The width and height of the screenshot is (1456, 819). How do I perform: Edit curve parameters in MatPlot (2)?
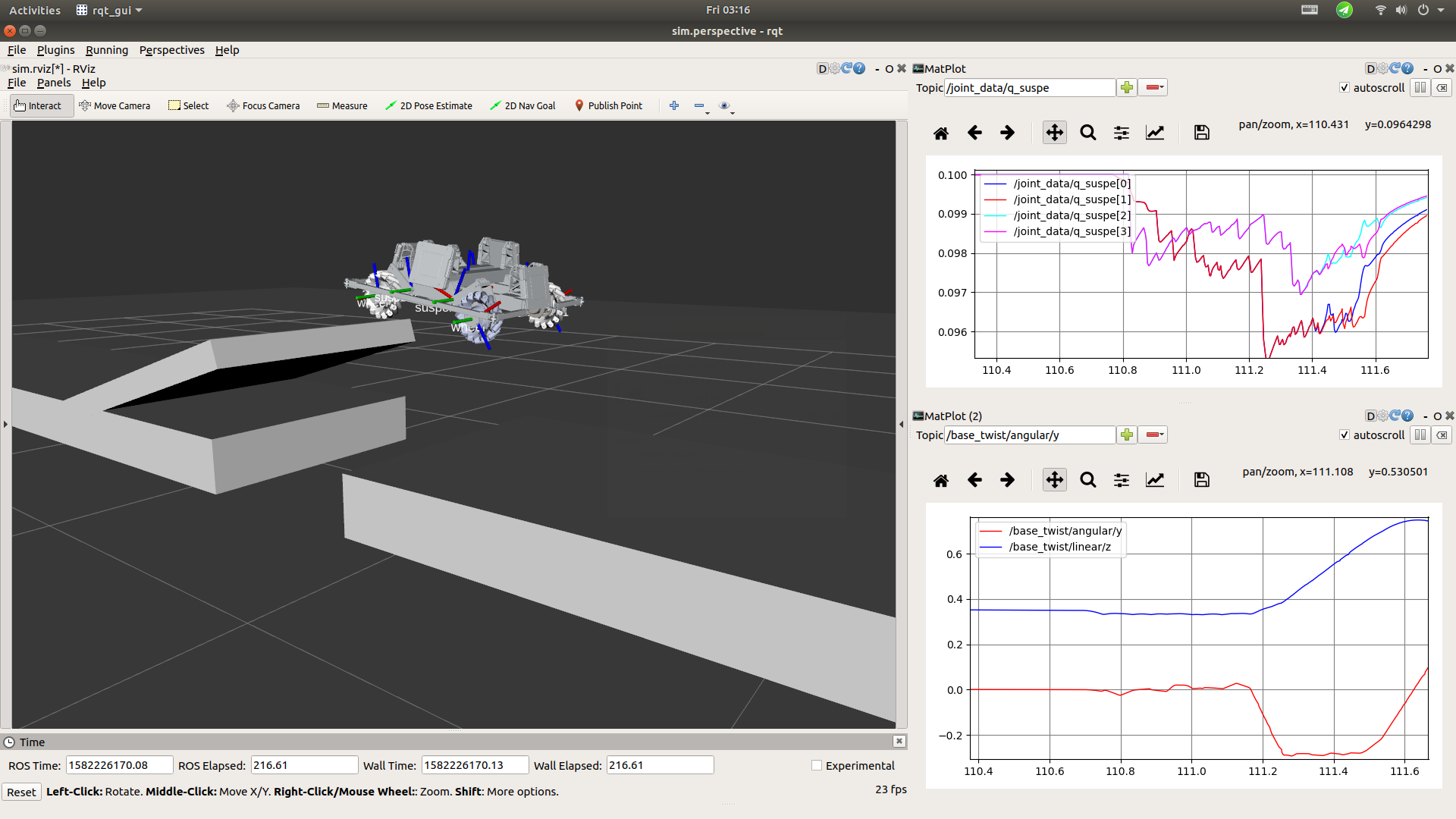click(x=1155, y=480)
